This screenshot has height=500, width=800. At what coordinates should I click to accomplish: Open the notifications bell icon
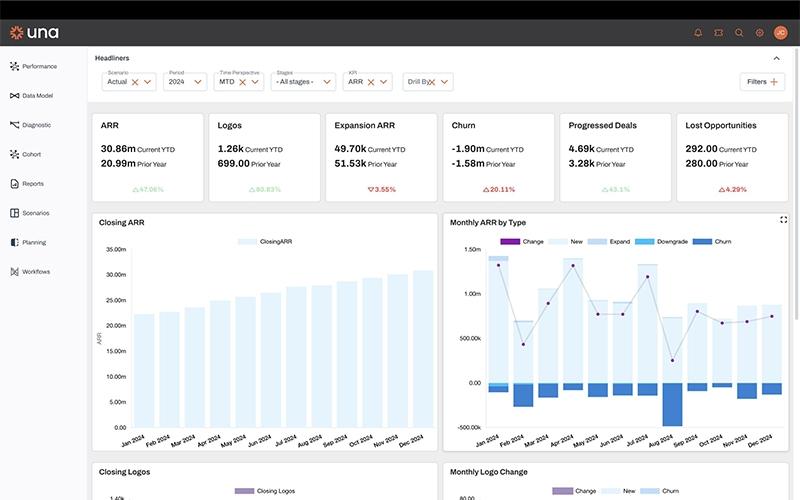point(698,33)
